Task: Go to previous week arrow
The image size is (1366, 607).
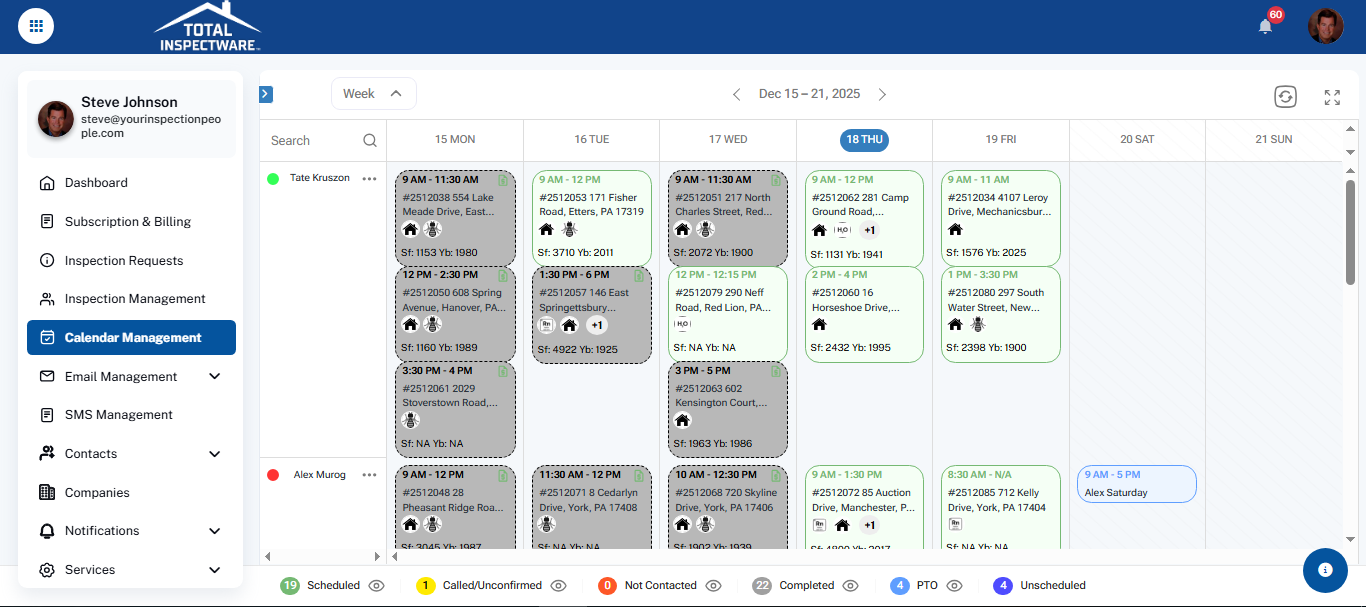Action: [x=737, y=94]
